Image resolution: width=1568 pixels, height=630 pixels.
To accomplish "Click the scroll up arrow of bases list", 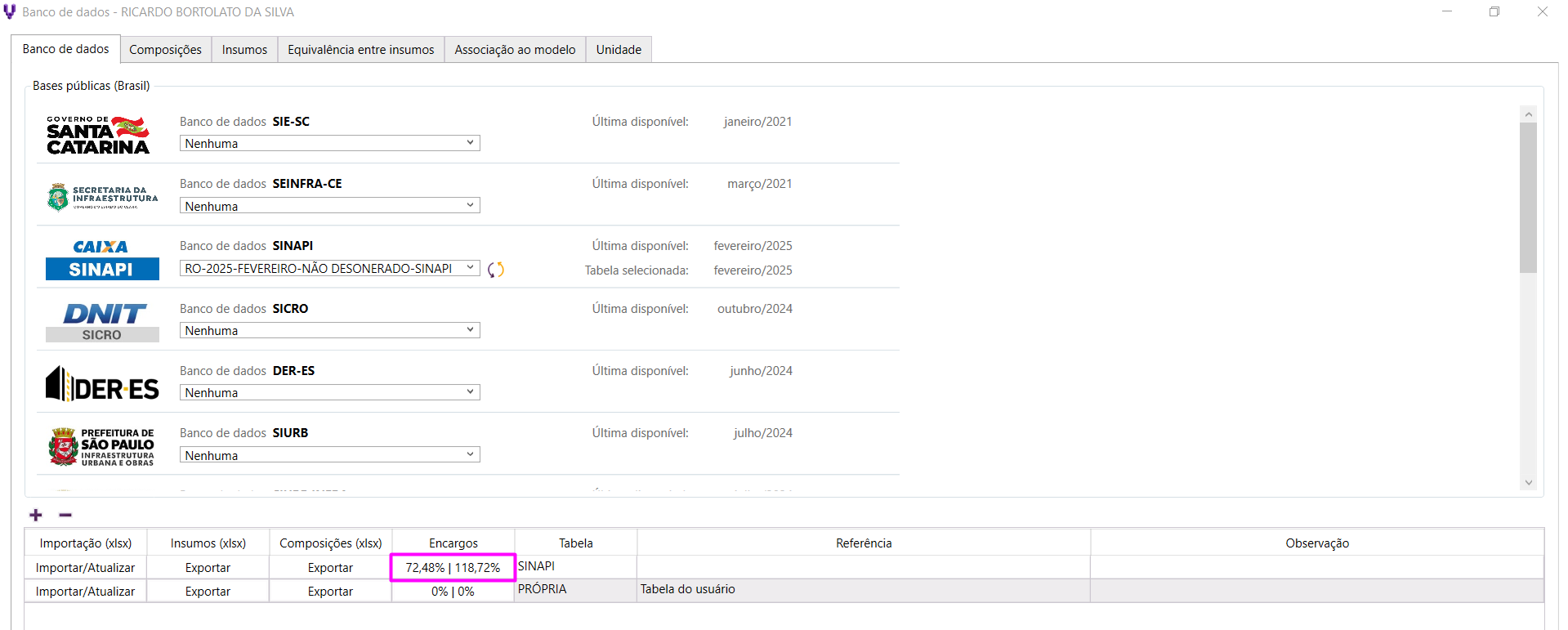I will click(1528, 114).
